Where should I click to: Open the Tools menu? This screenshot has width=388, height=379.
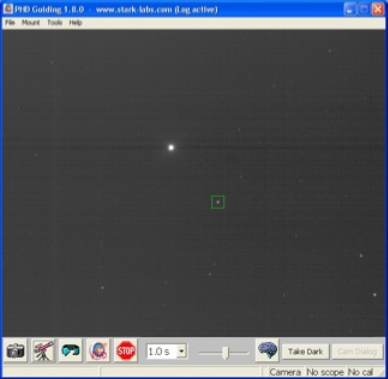click(55, 23)
